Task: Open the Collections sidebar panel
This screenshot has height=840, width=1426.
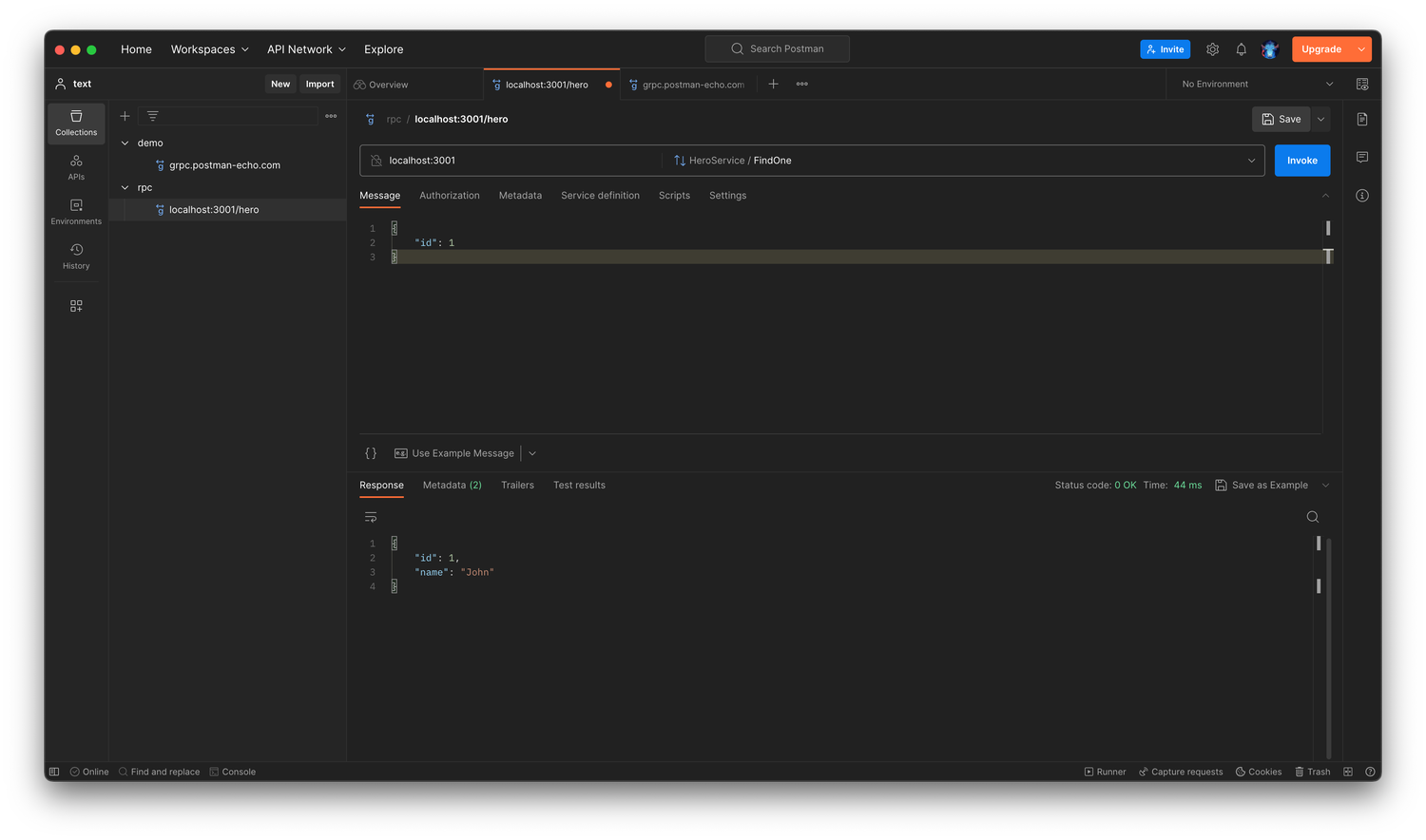Action: pos(76,123)
